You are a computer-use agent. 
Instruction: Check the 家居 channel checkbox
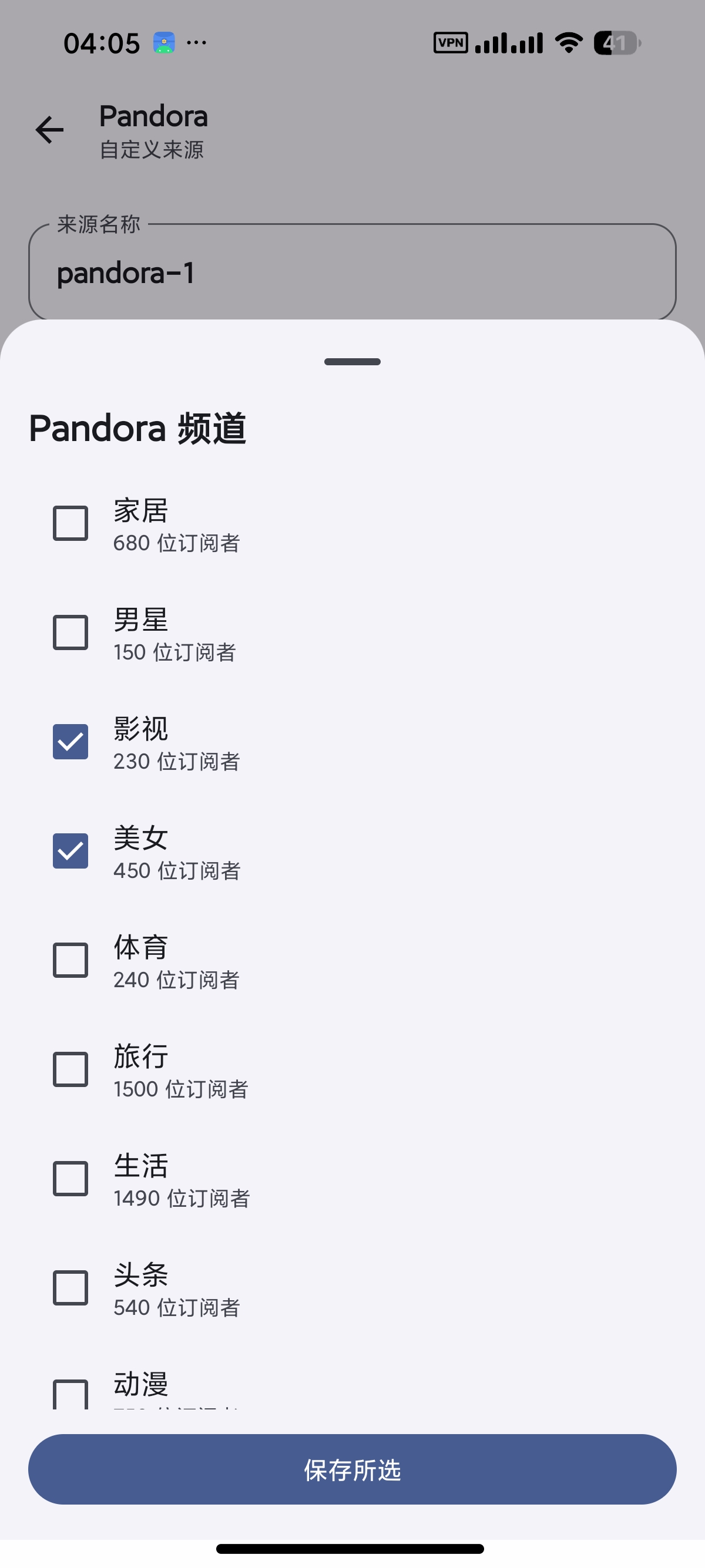70,523
